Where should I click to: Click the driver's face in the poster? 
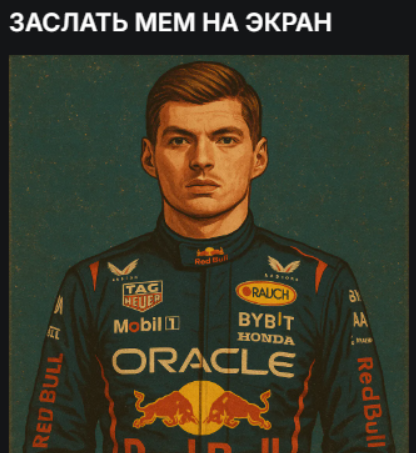pos(203,158)
